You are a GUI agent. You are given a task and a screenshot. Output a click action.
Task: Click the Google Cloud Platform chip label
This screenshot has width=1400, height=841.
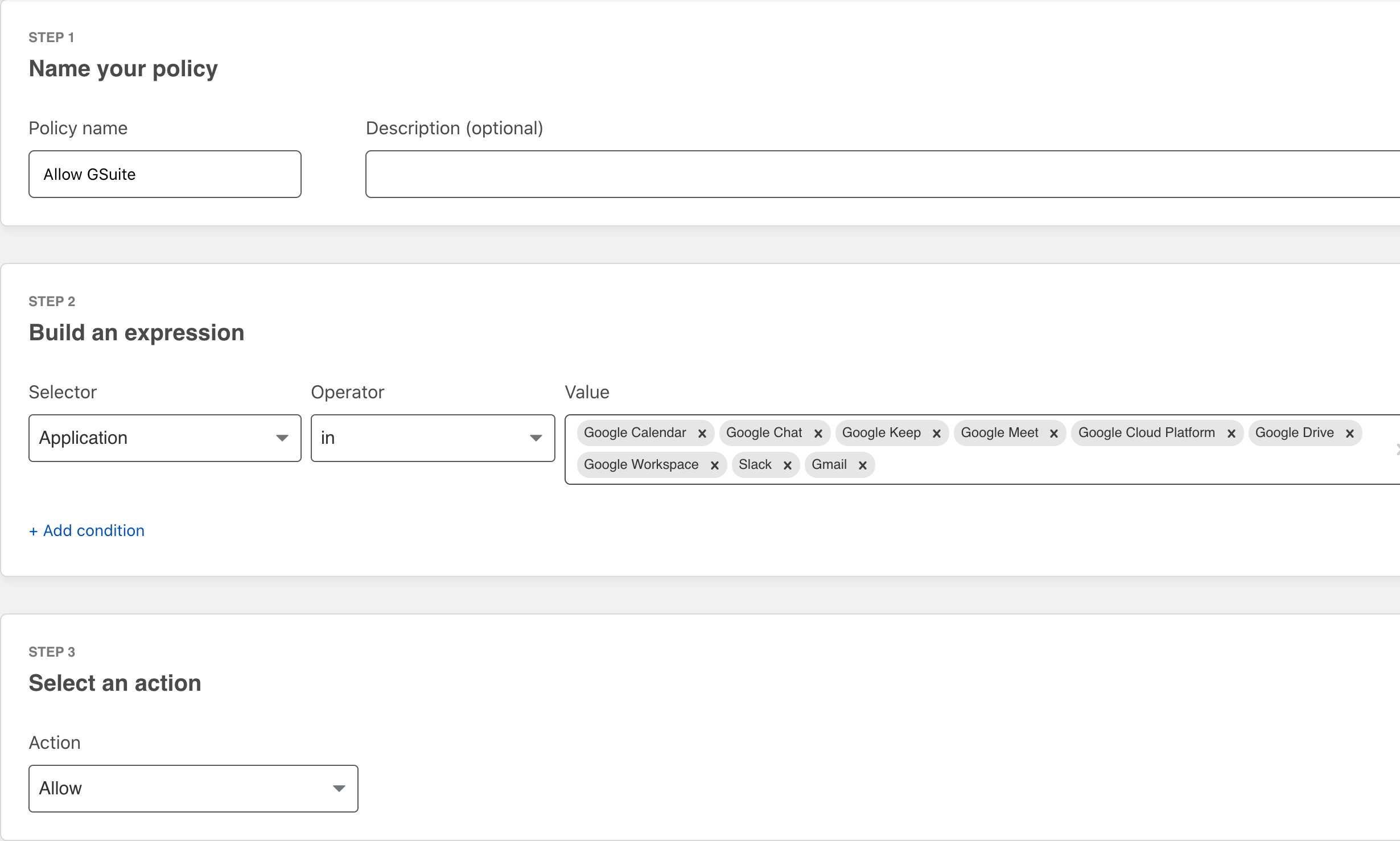1146,432
